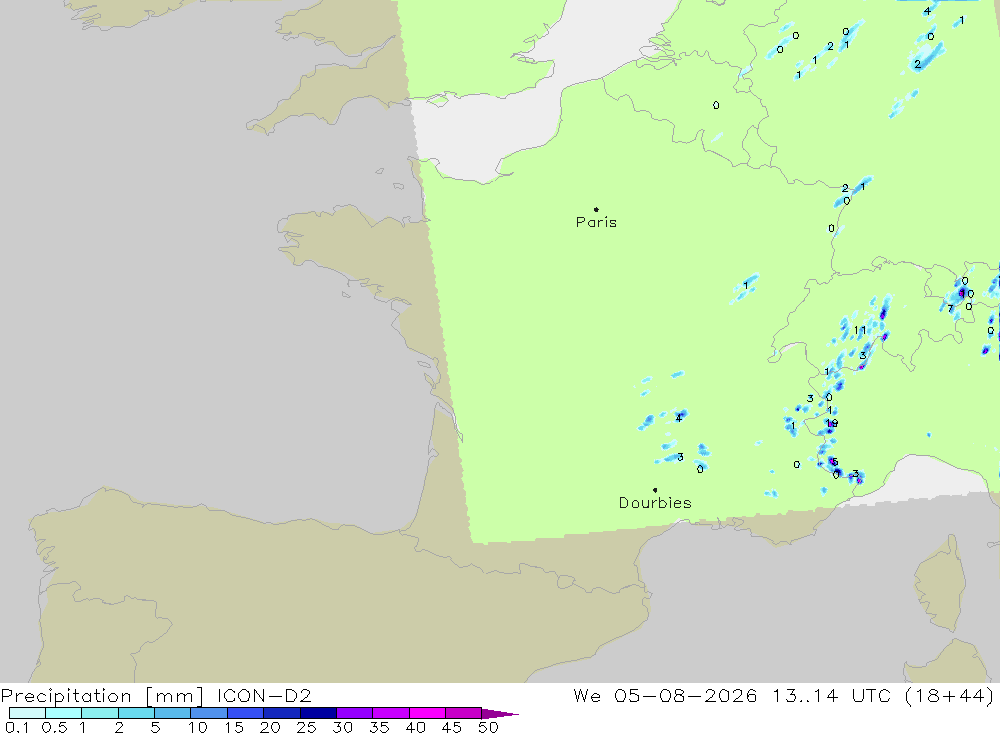Pick the legend swatch between 25 and 30
The height and width of the screenshot is (733, 1000).
tap(318, 713)
